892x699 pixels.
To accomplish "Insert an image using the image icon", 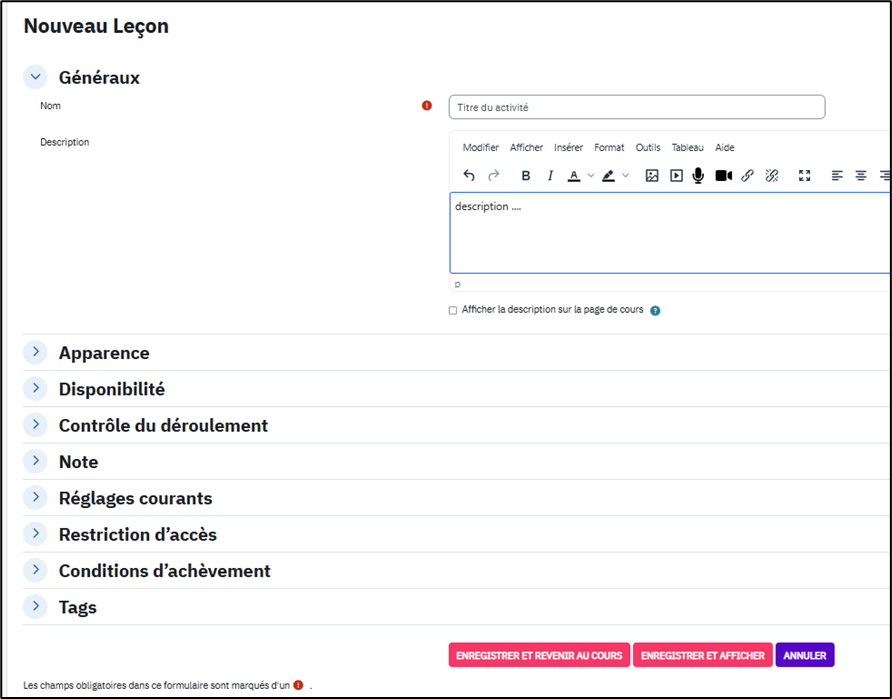I will tap(652, 176).
